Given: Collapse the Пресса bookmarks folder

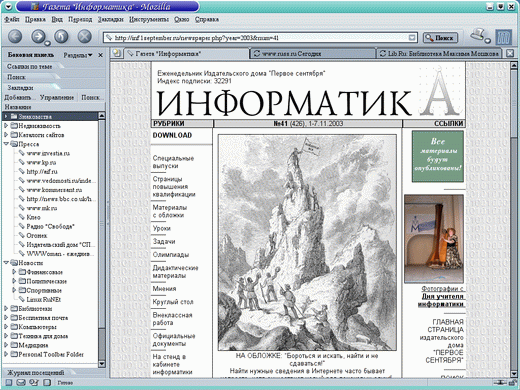Looking at the screenshot, I should 6,144.
